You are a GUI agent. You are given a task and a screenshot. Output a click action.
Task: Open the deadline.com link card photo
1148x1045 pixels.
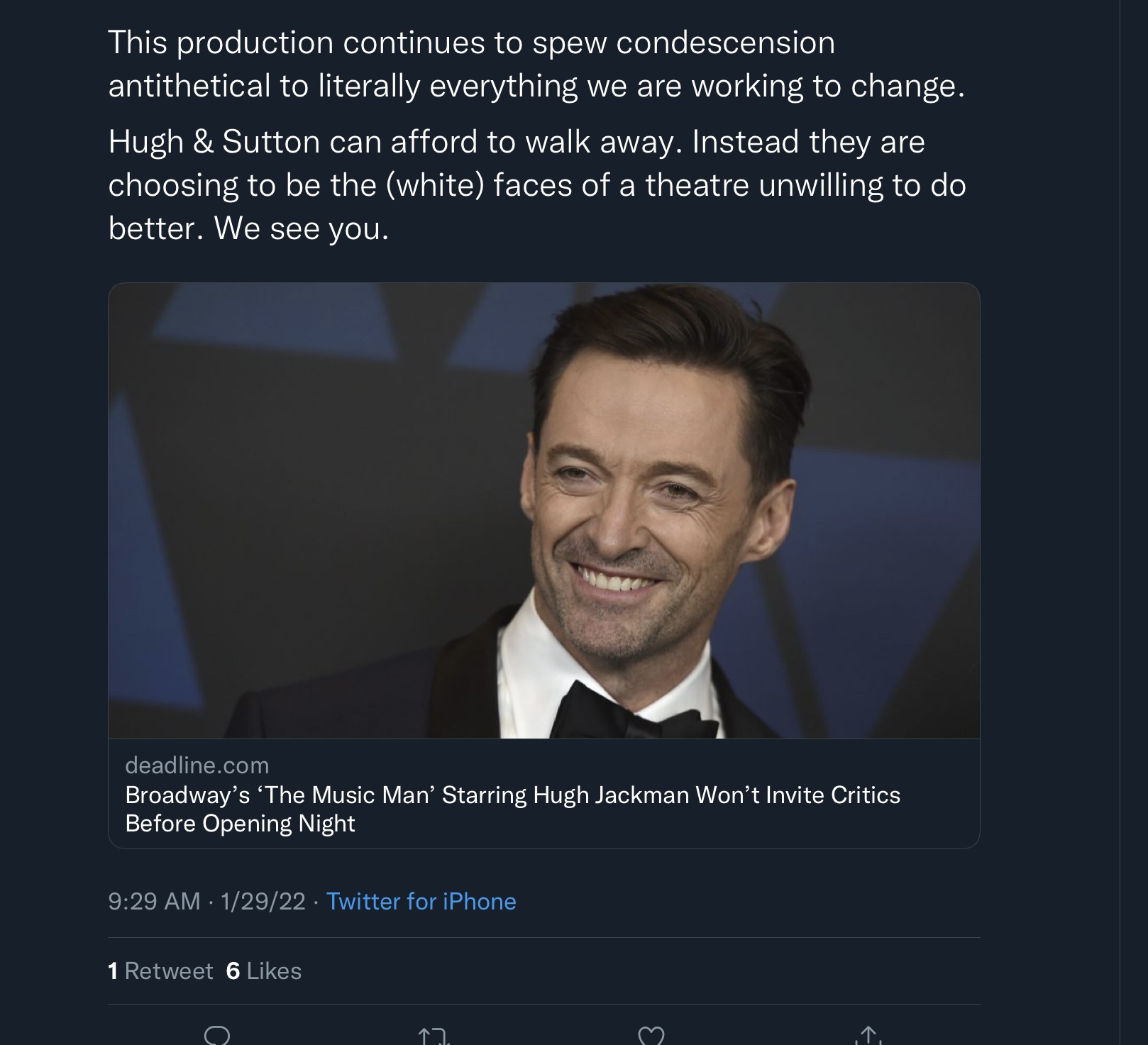(543, 511)
